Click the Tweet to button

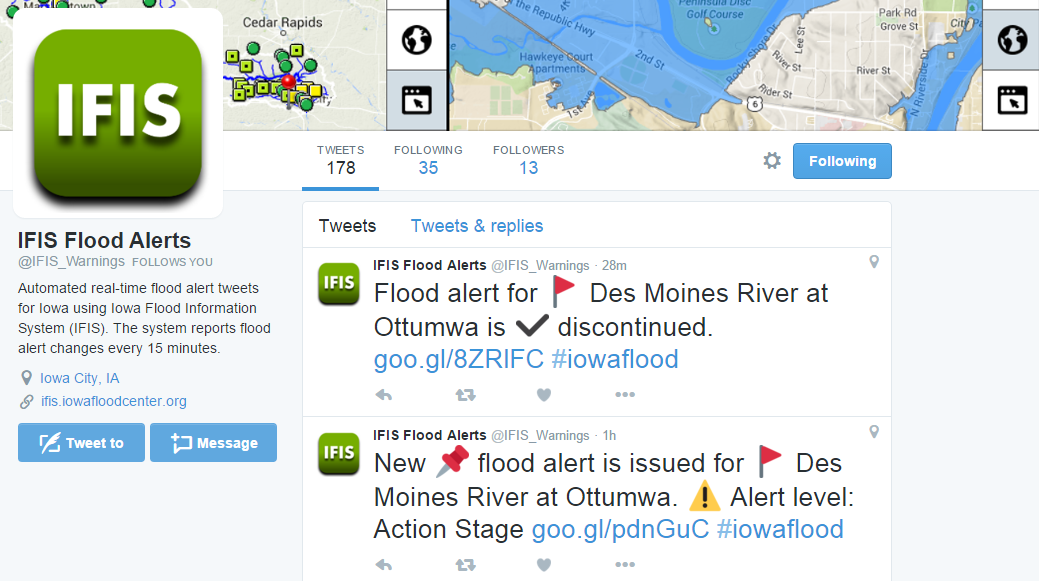click(82, 443)
